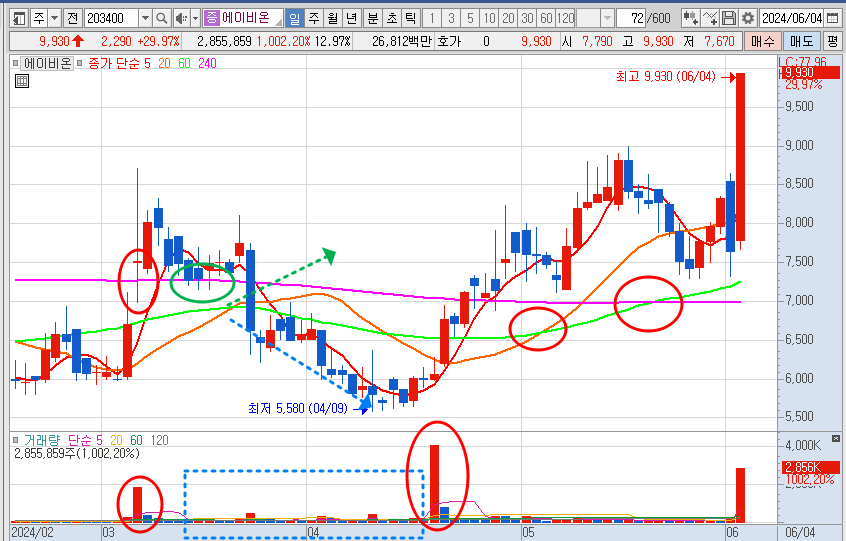846x541 pixels.
Task: Choose the 20 interval button
Action: point(508,18)
